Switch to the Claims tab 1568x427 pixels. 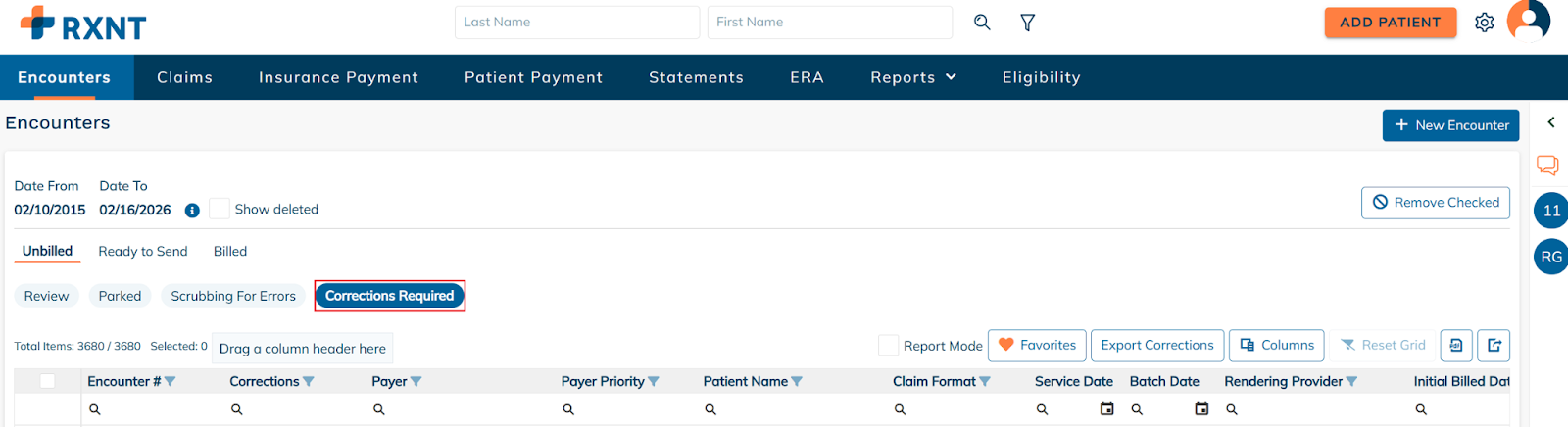click(x=184, y=77)
